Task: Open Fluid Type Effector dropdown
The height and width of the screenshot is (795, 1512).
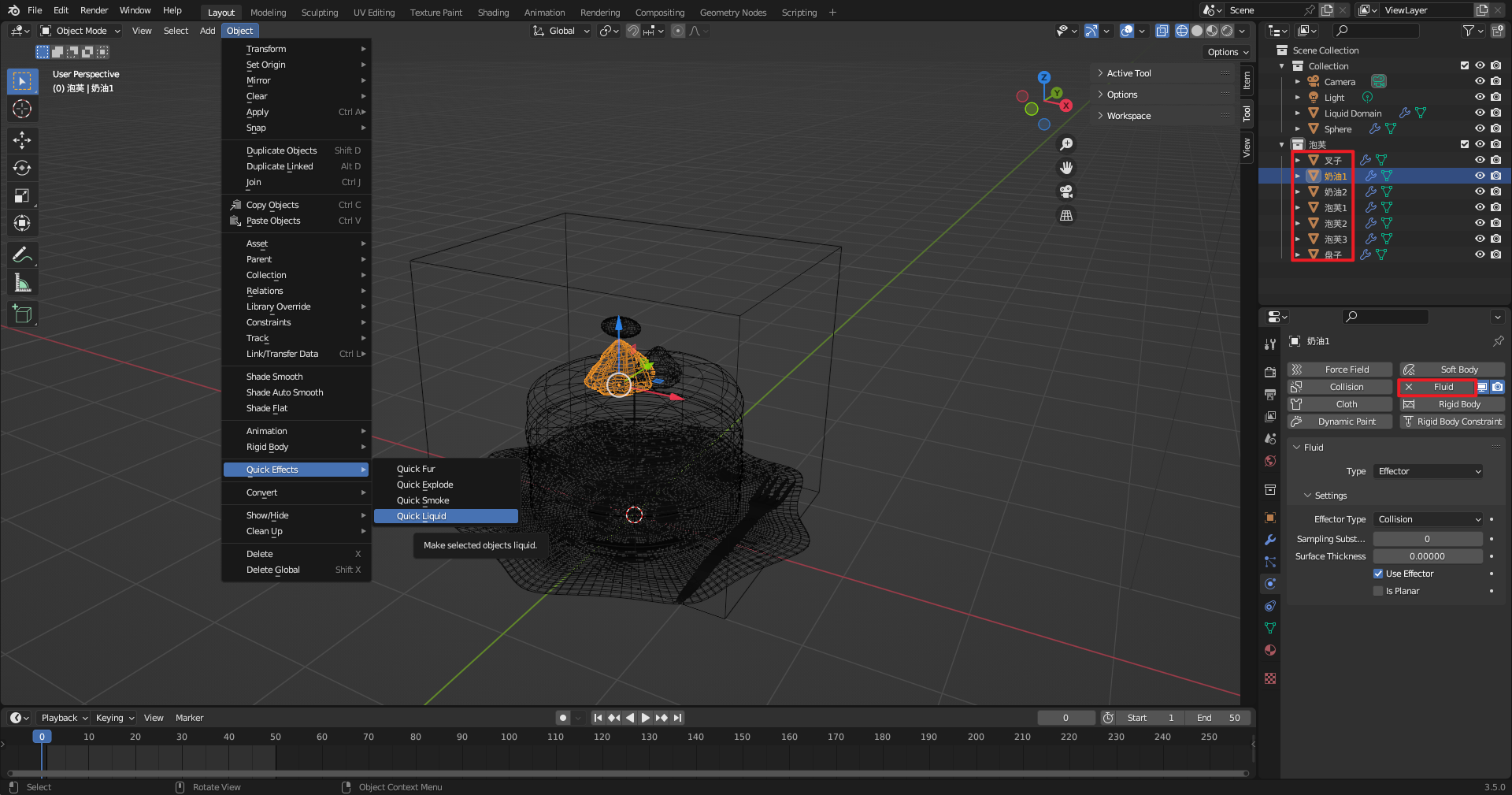Action: pos(1428,471)
